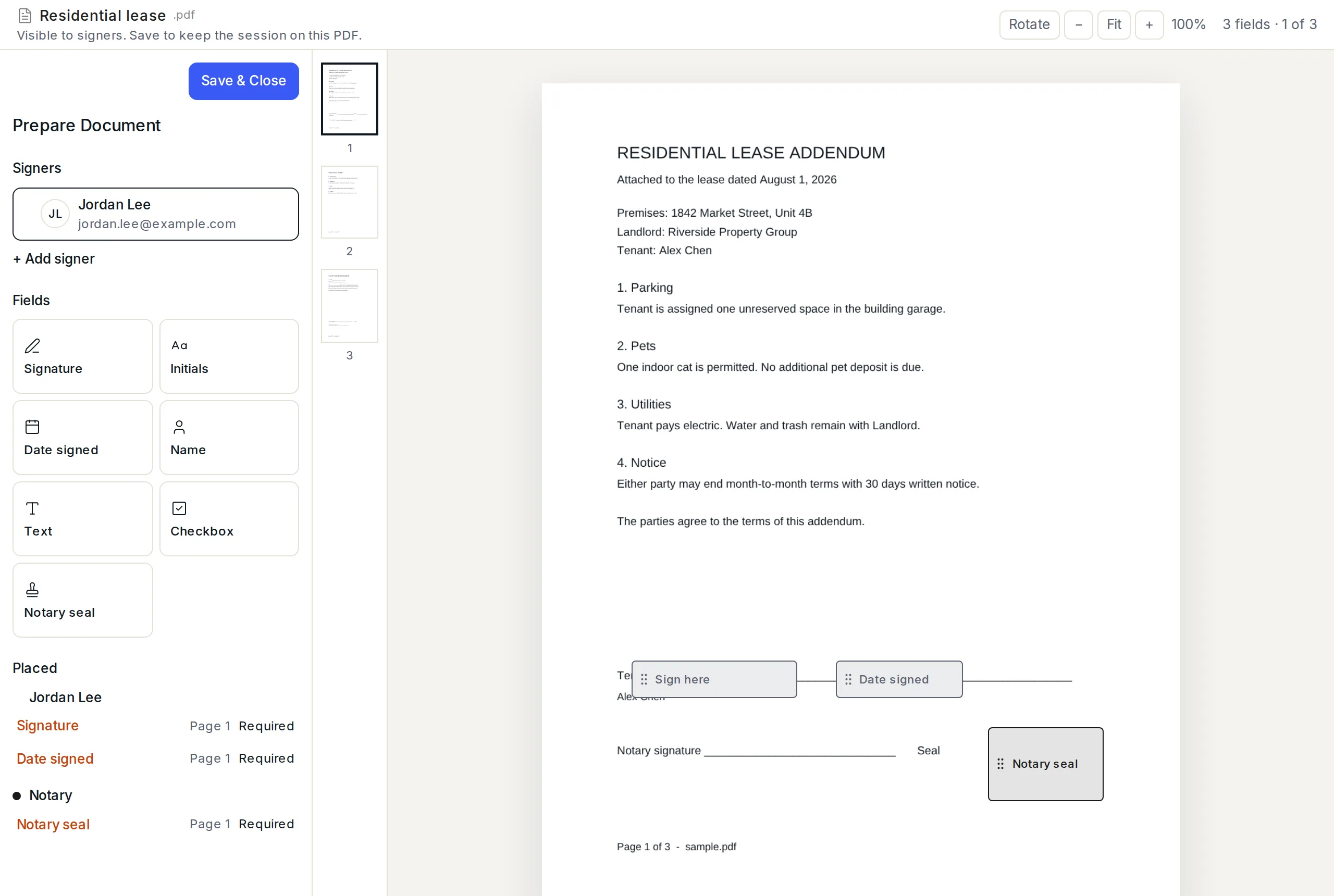
Task: Open page 3 thumbnail
Action: (349, 306)
